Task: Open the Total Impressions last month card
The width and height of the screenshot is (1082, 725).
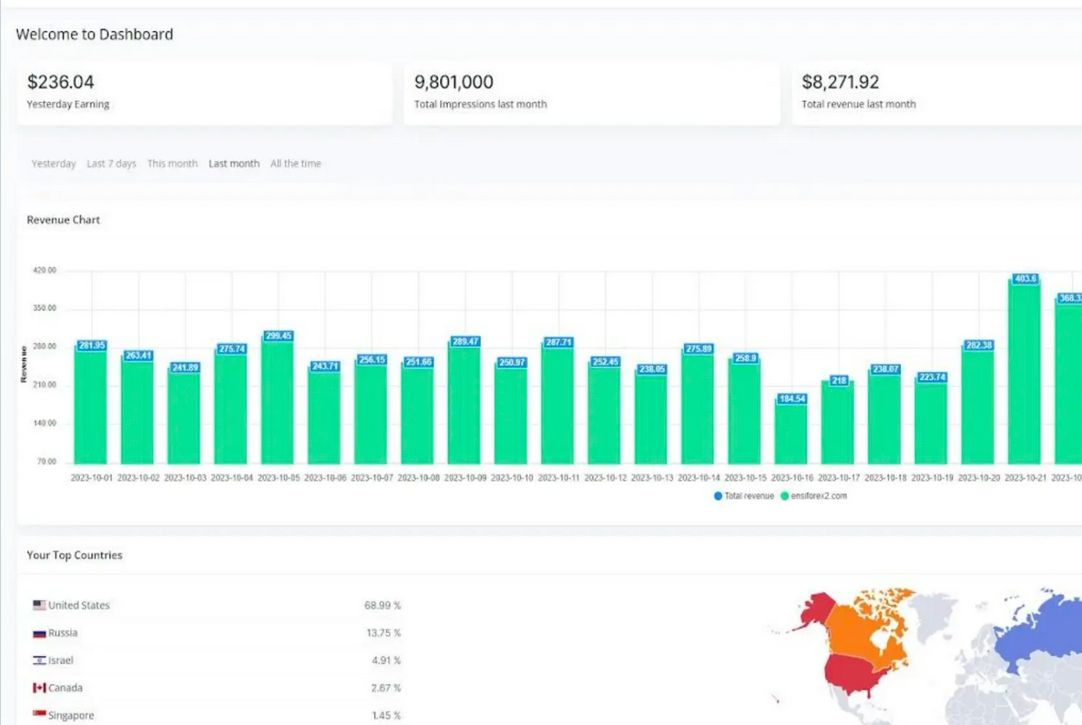Action: pyautogui.click(x=591, y=92)
